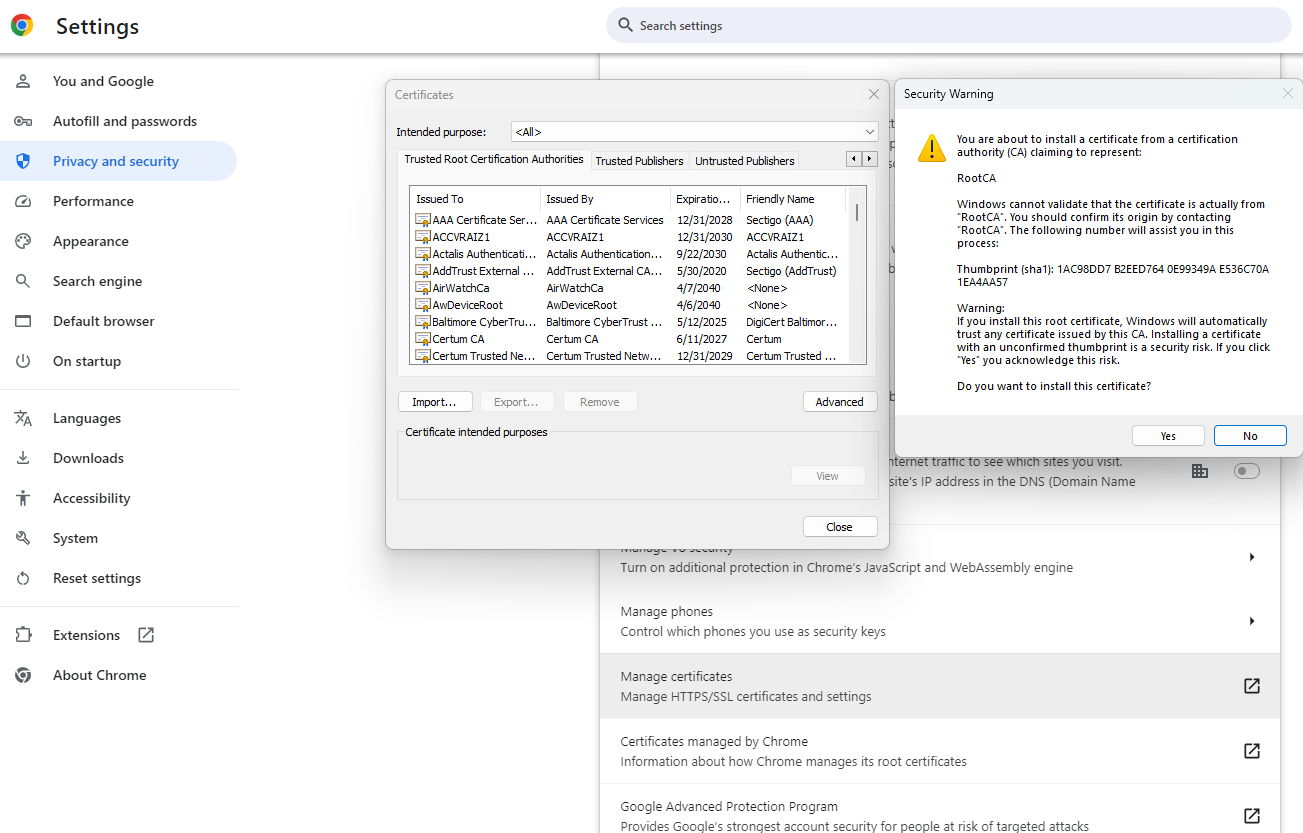Switch to Trusted Root Certification Authorities tab

pyautogui.click(x=494, y=159)
